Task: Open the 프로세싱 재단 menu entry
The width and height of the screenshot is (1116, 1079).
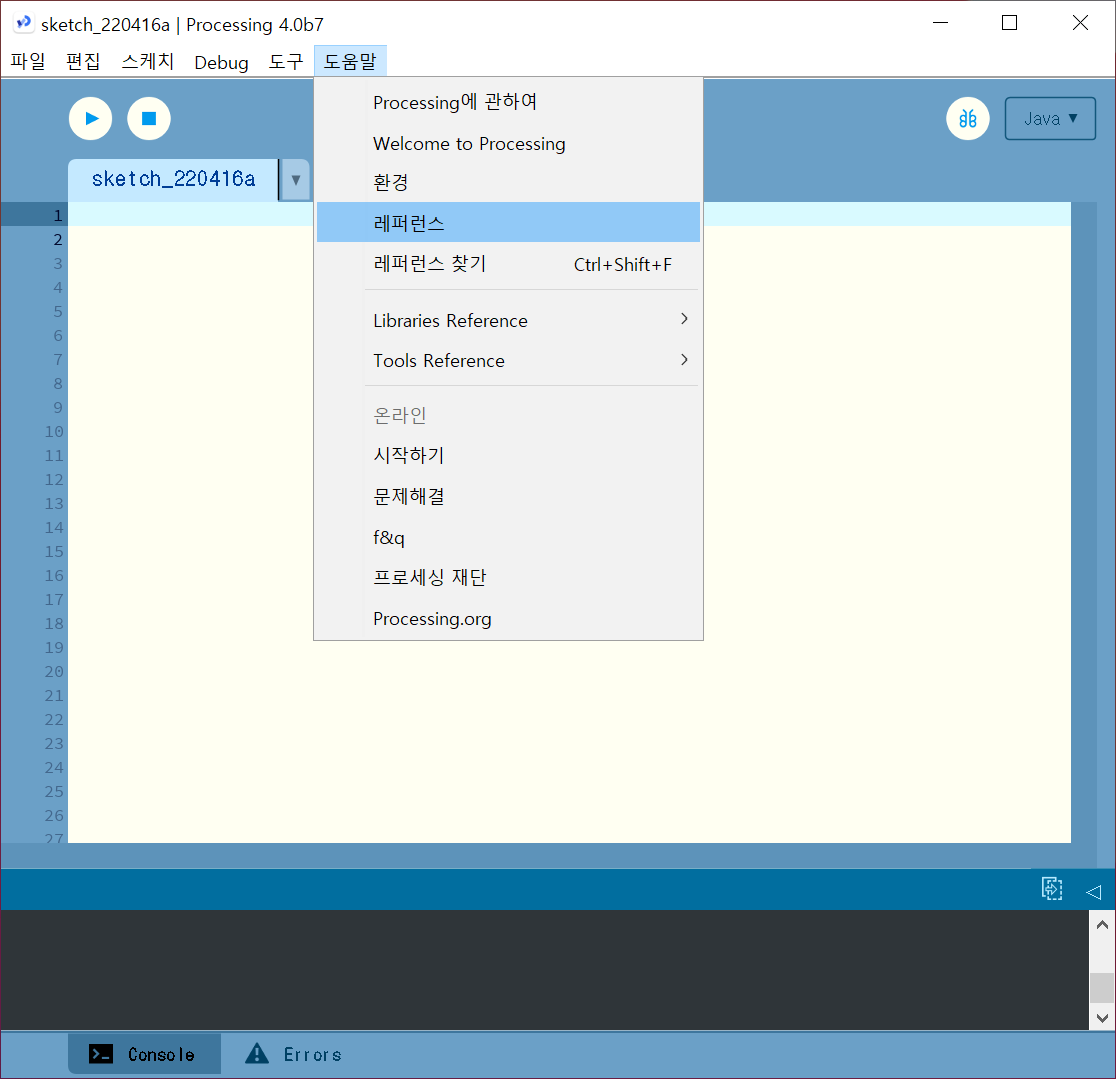Action: (x=508, y=577)
